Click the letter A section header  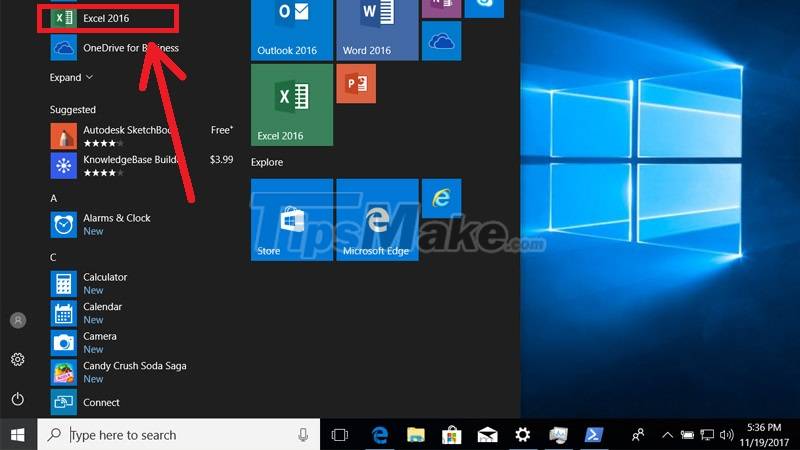click(54, 198)
